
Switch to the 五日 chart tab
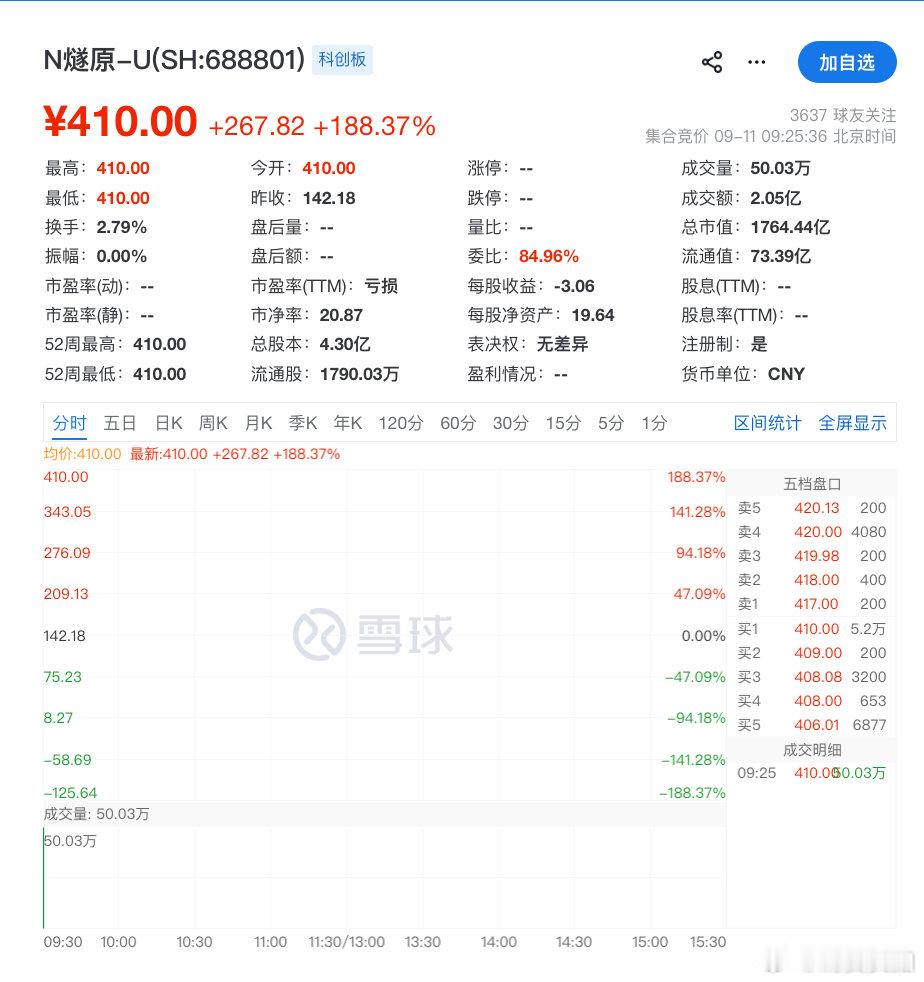coord(120,423)
